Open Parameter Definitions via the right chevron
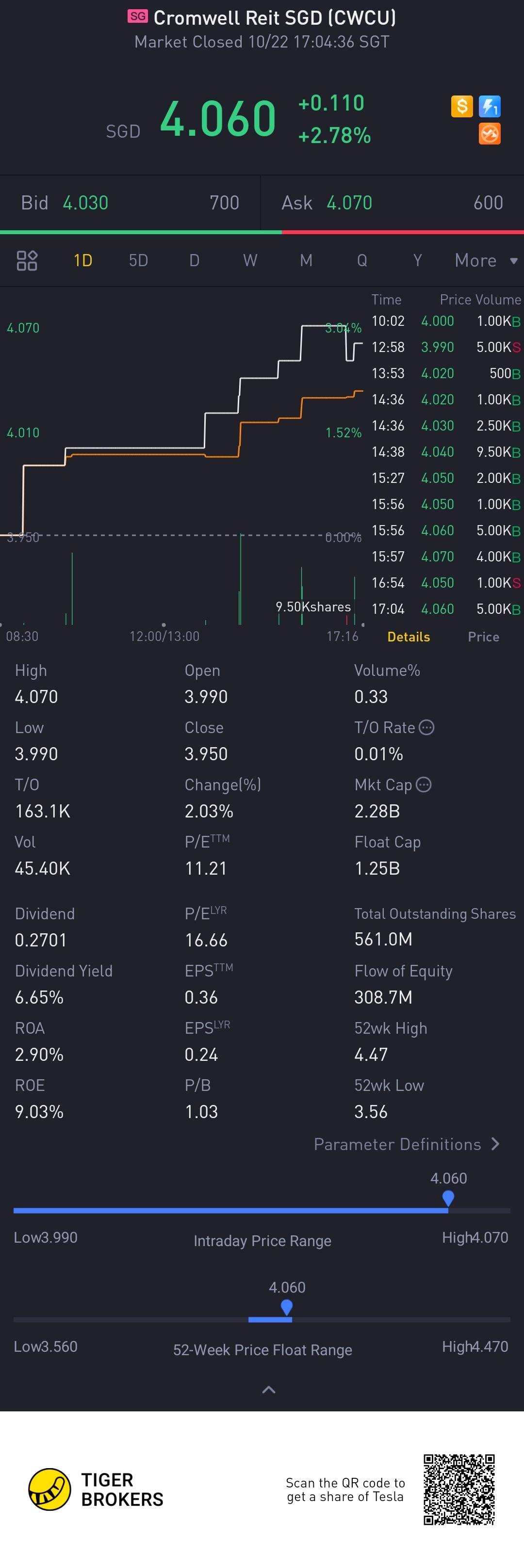 click(x=495, y=1144)
